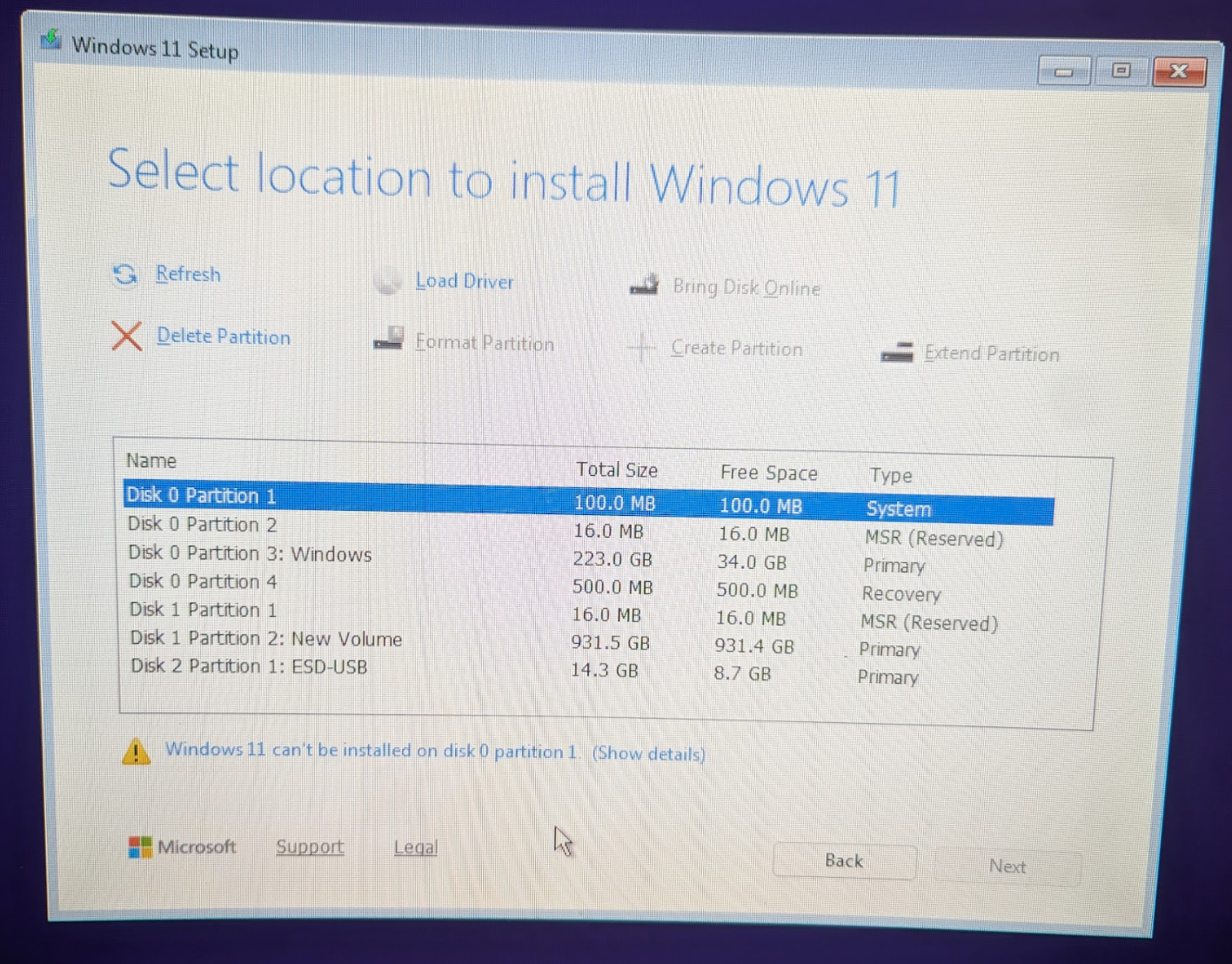Open the Legal link
This screenshot has width=1232, height=964.
coord(415,847)
